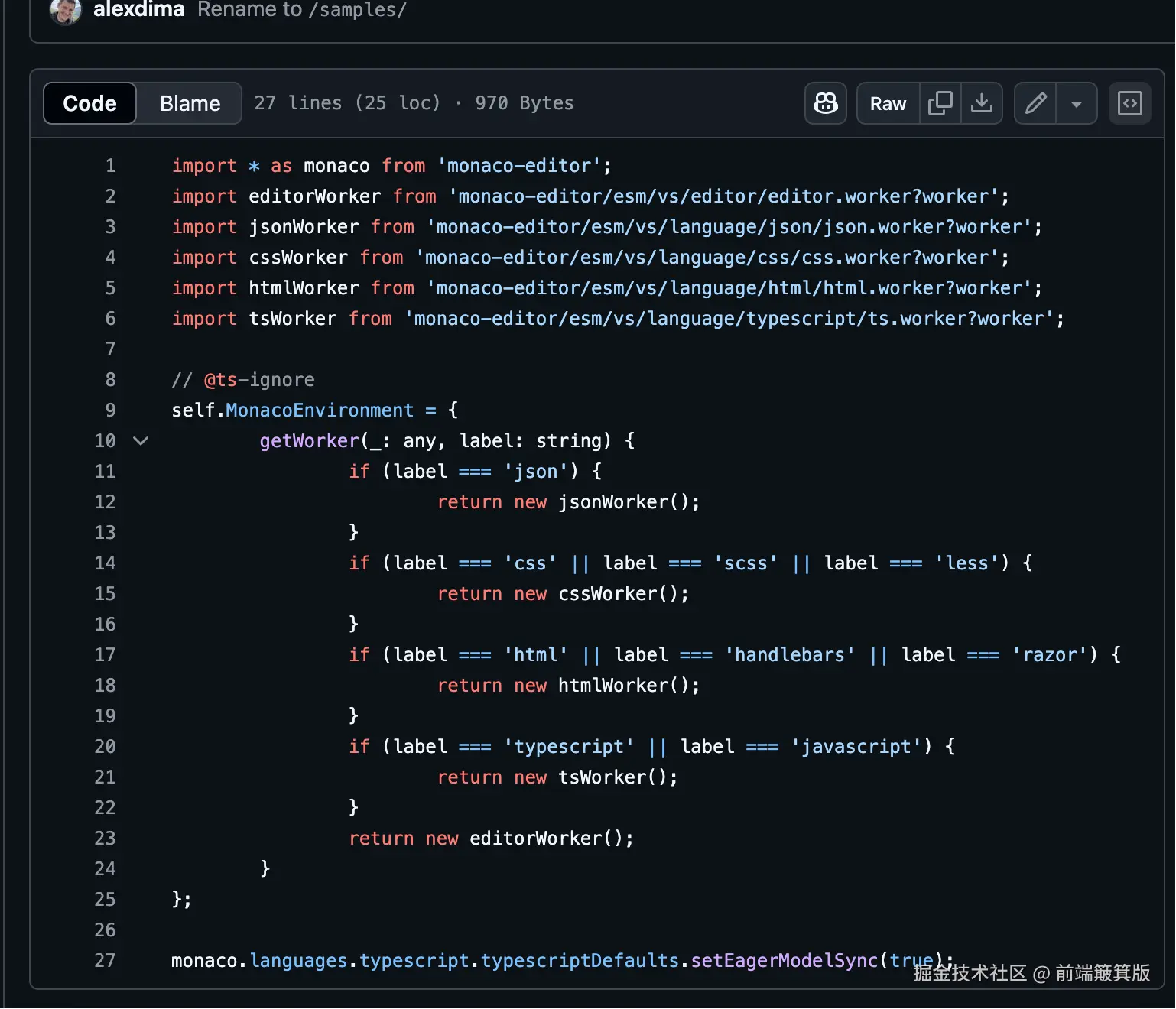The image size is (1176, 1009).
Task: Click 'return new htmlWorker();' statement
Action: 568,686
